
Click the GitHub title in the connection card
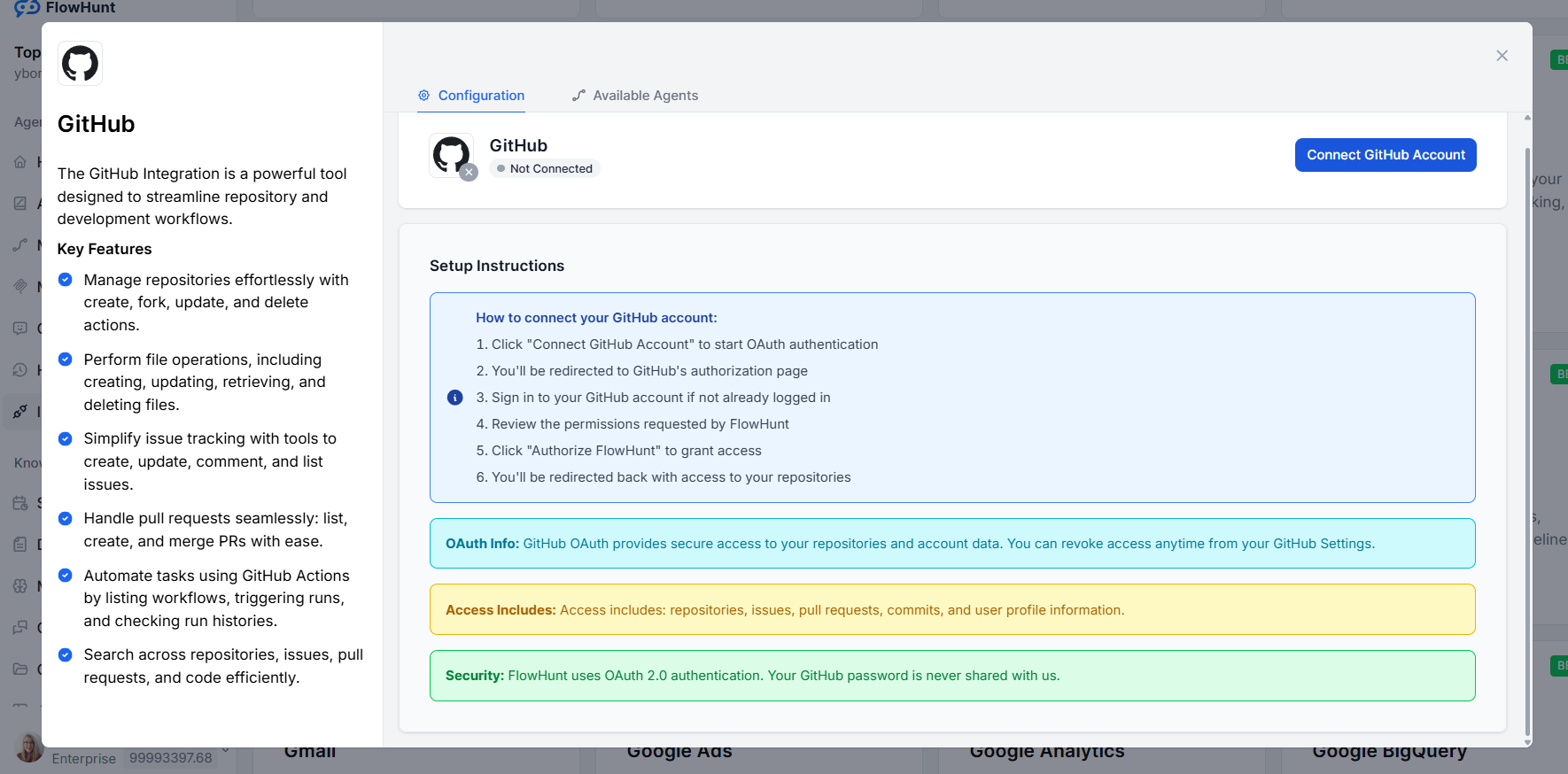(518, 145)
